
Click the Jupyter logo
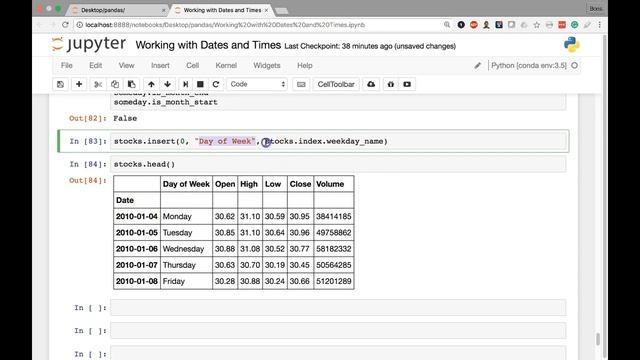(x=89, y=44)
